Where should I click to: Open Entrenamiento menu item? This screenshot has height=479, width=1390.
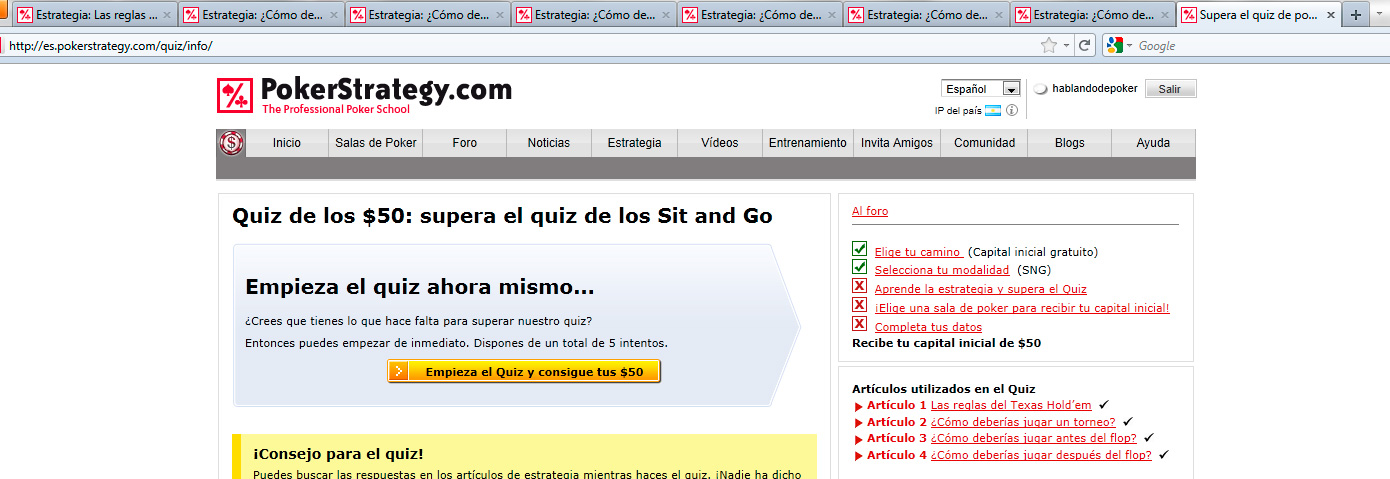tap(808, 143)
